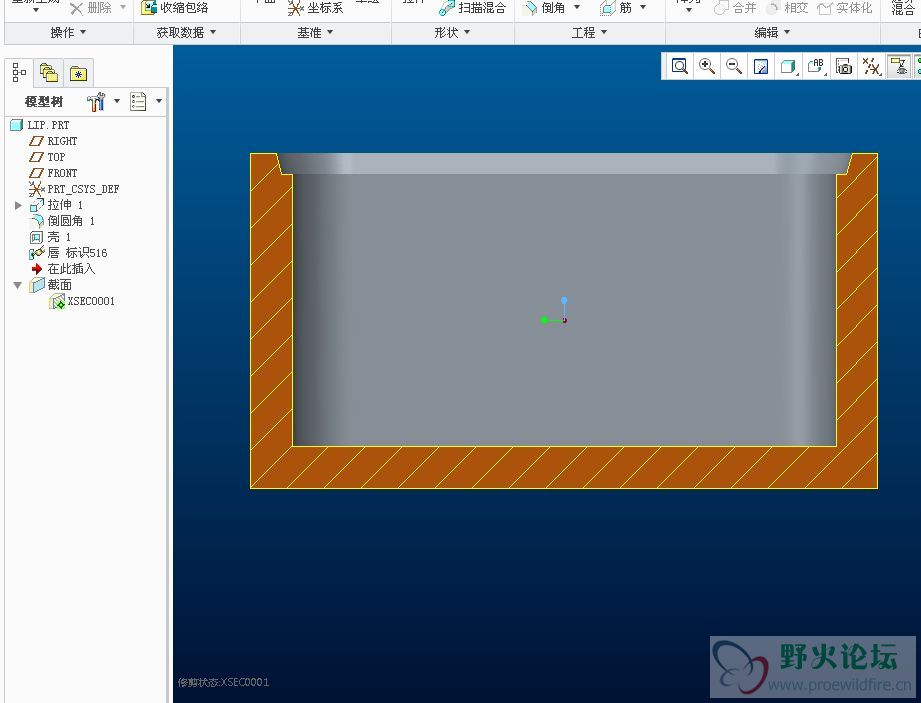This screenshot has width=921, height=703.
Task: Click the Repaint screen icon
Action: [x=761, y=66]
